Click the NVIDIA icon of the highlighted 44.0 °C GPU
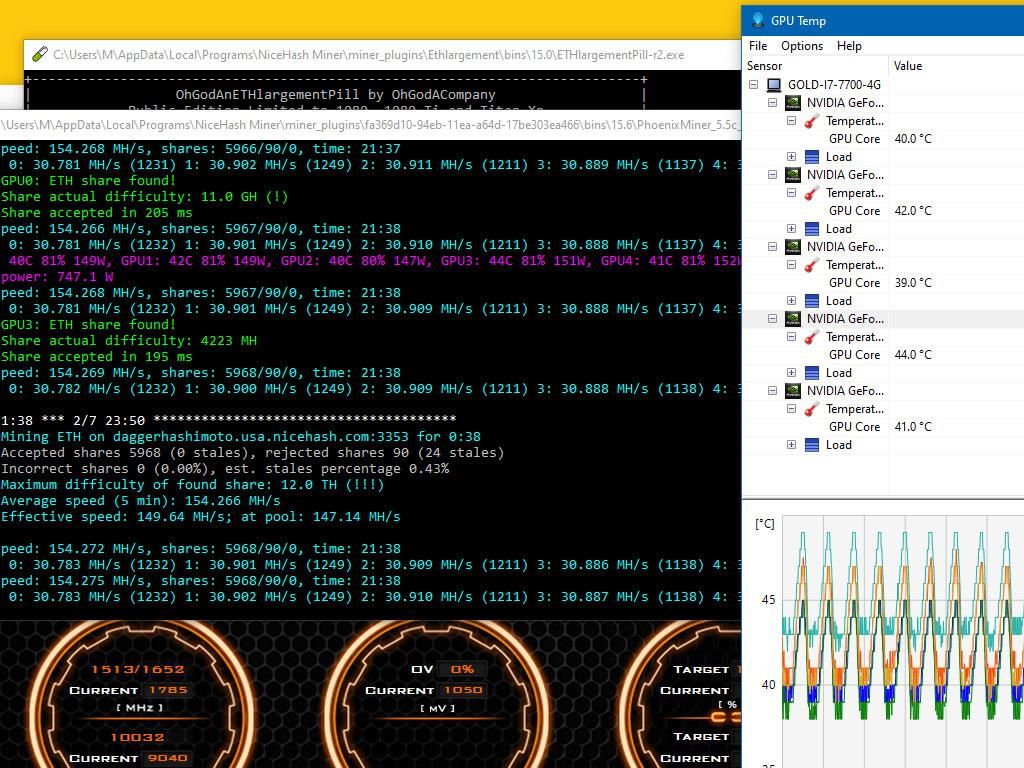Screen dimensions: 1024x768 (793, 318)
